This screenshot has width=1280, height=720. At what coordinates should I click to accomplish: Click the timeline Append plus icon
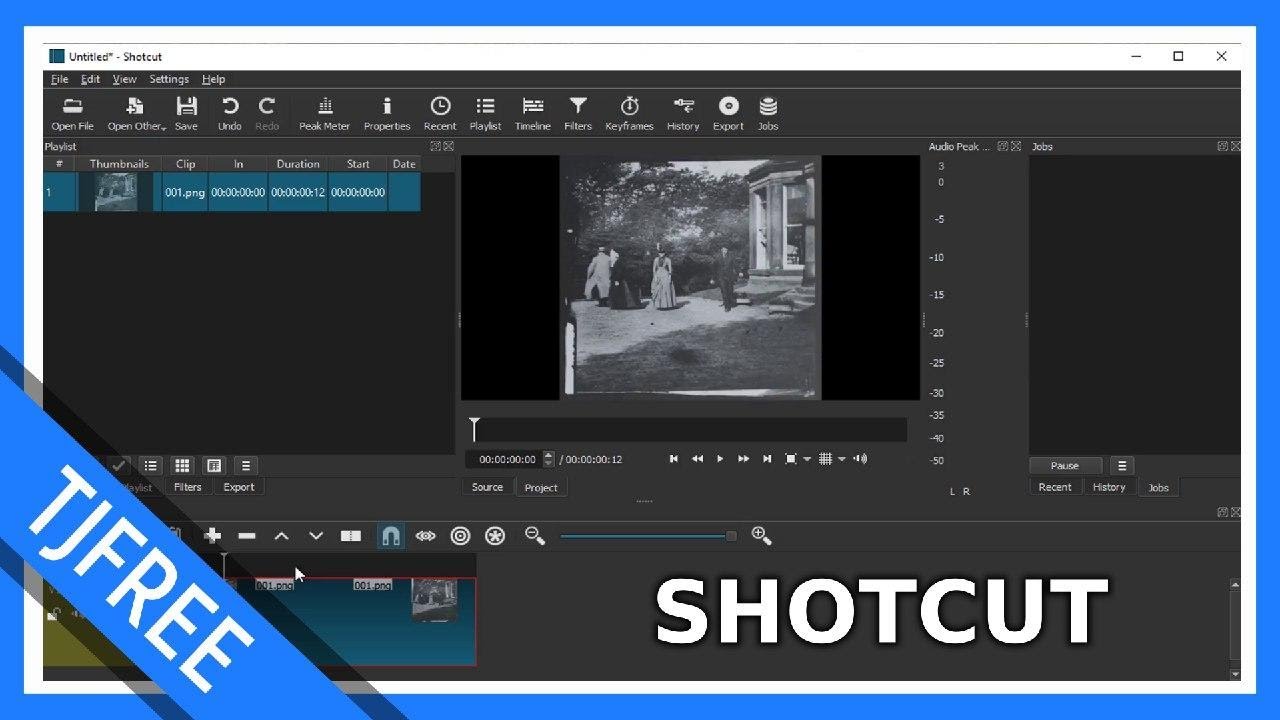[213, 536]
